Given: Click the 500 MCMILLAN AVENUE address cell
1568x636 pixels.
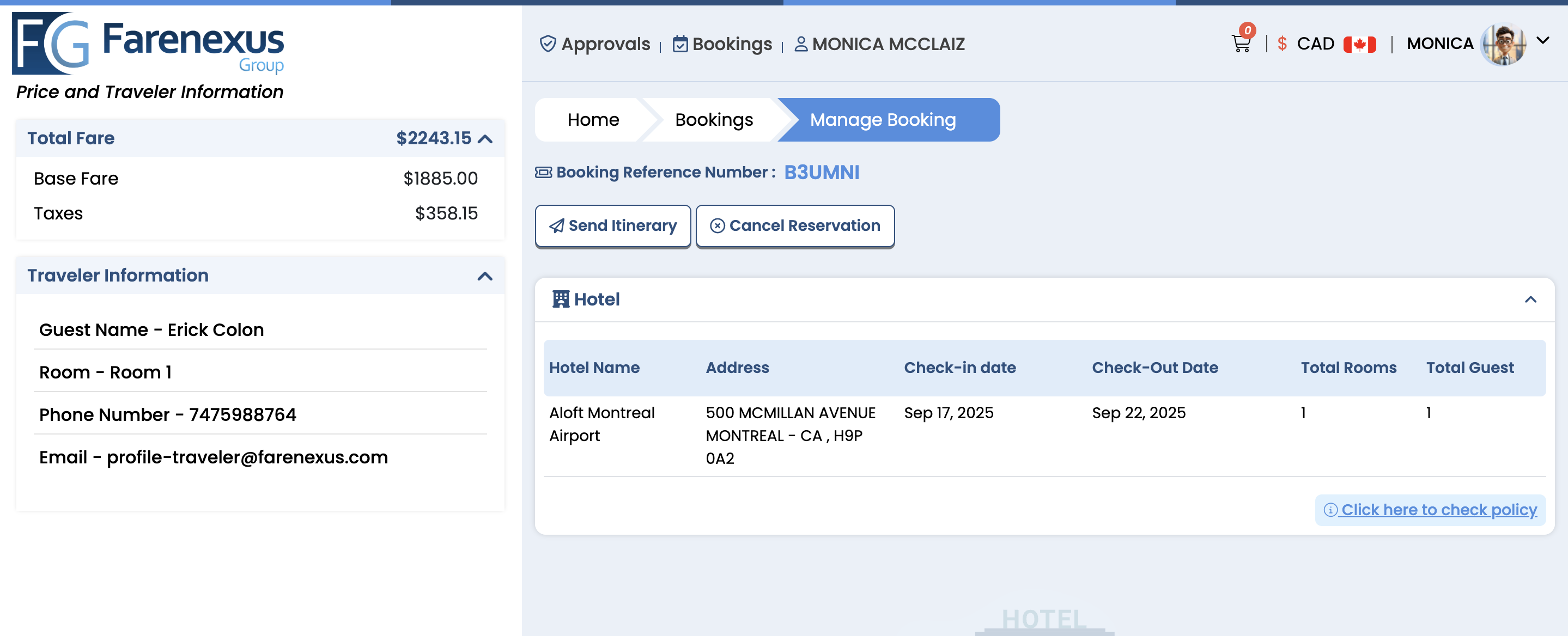Looking at the screenshot, I should (x=790, y=436).
